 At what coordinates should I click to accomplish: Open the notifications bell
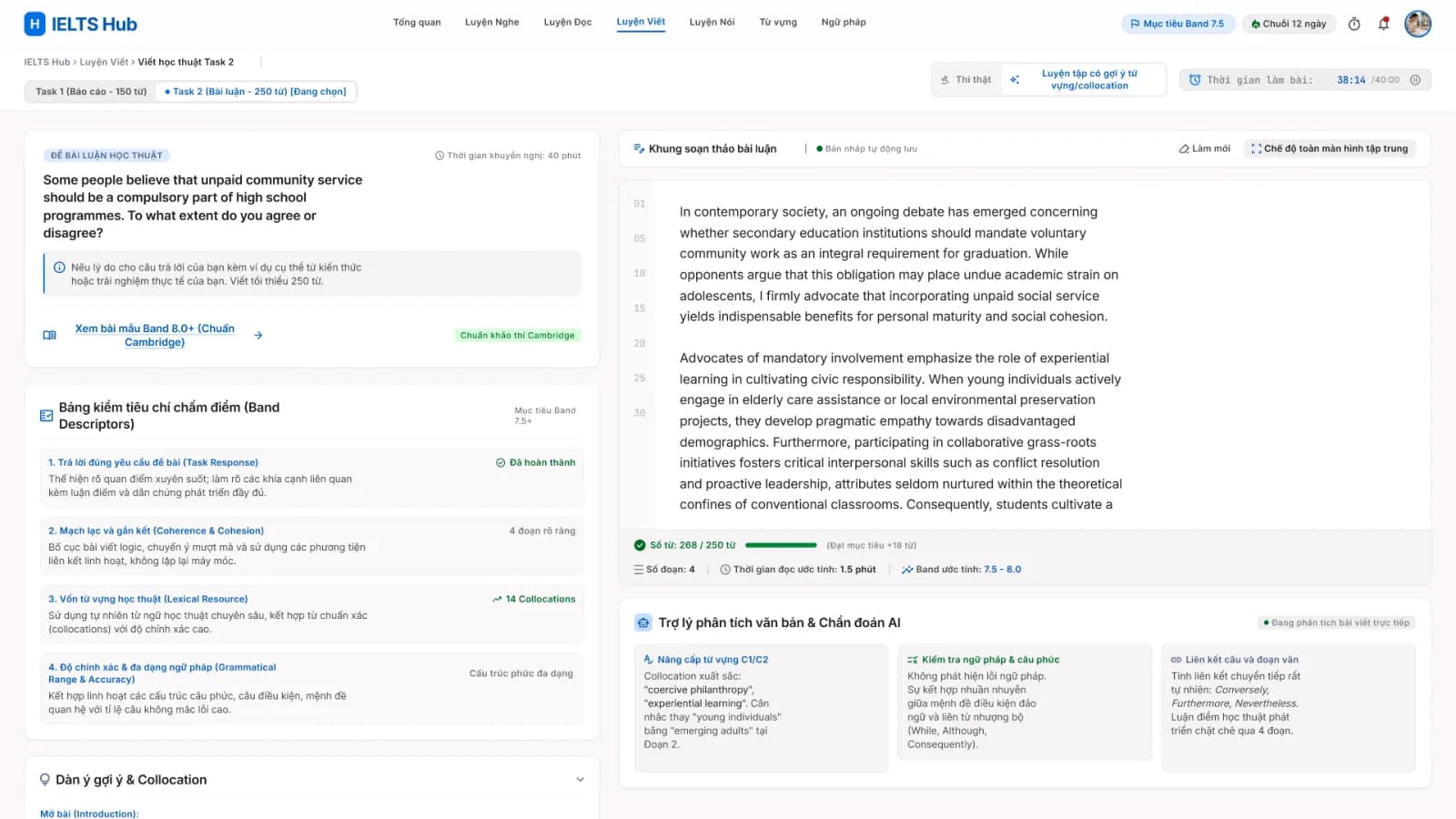1383,24
